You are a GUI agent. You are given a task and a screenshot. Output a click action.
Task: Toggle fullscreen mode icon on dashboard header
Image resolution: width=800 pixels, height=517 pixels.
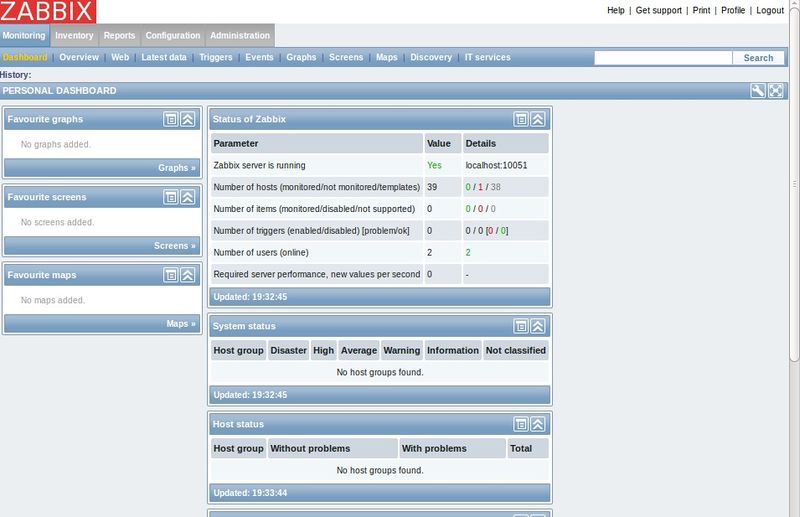pyautogui.click(x=776, y=91)
